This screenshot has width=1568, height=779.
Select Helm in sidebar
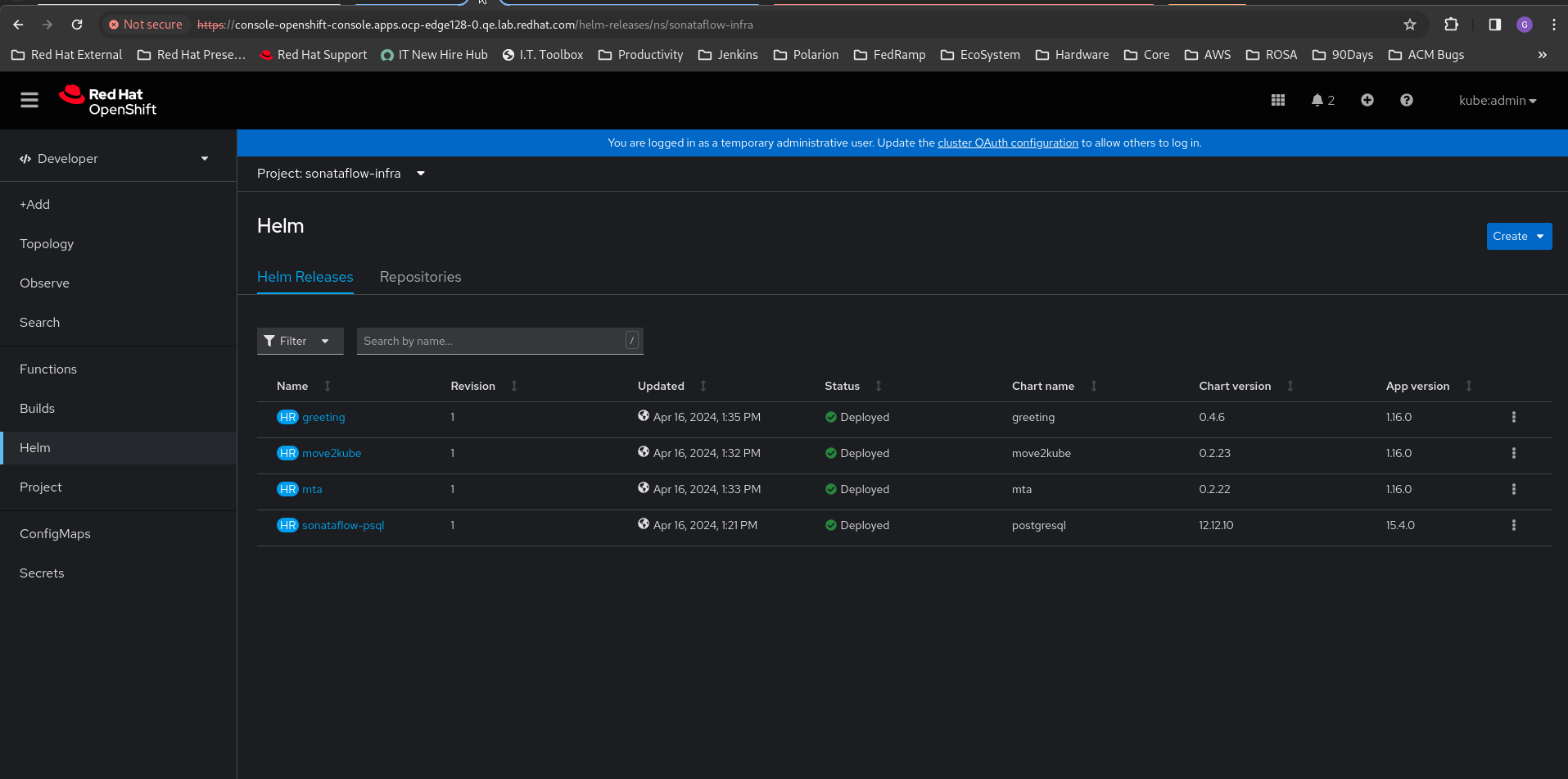click(118, 448)
